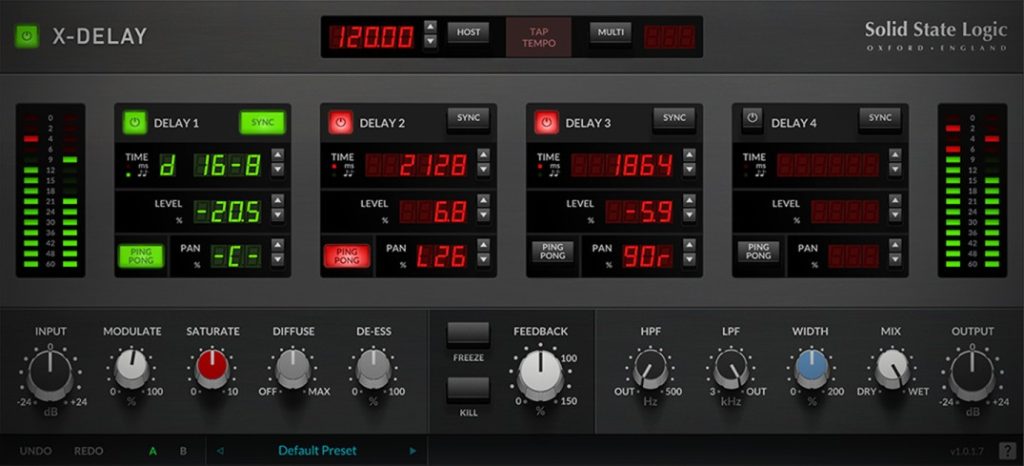Load the next preset with right arrow
The image size is (1024, 466).
click(412, 451)
